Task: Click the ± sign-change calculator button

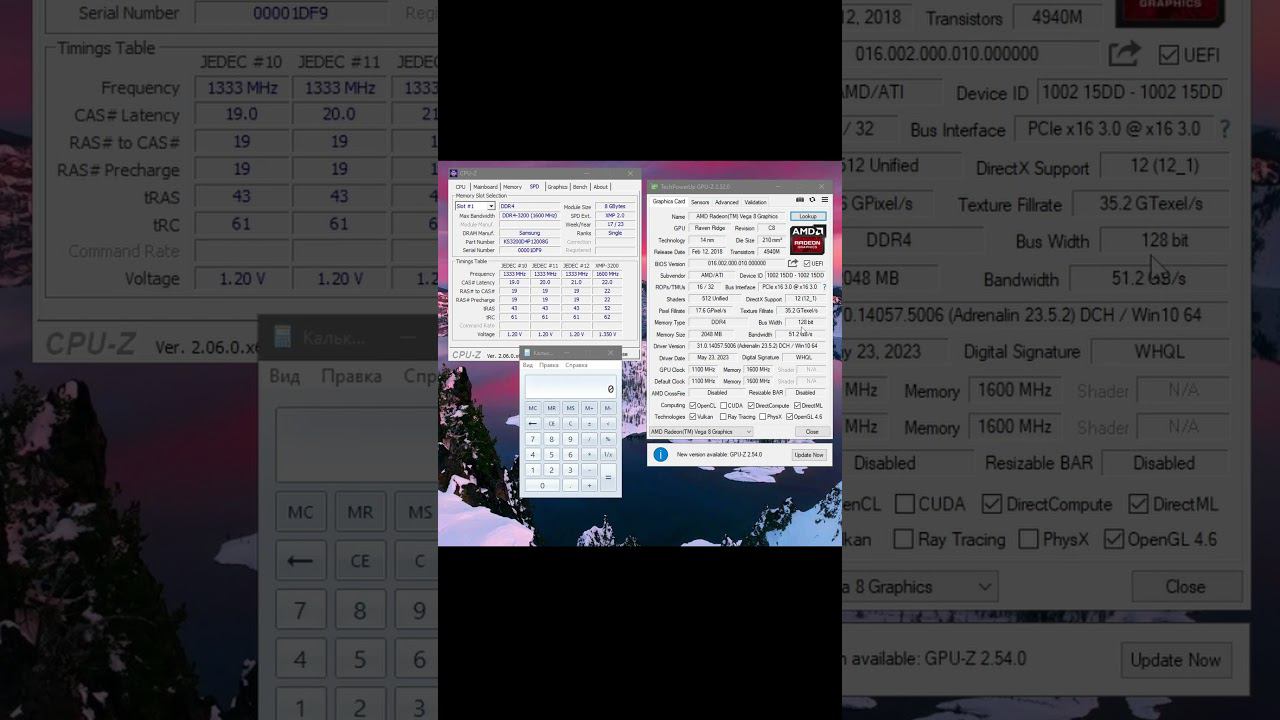Action: tap(589, 423)
